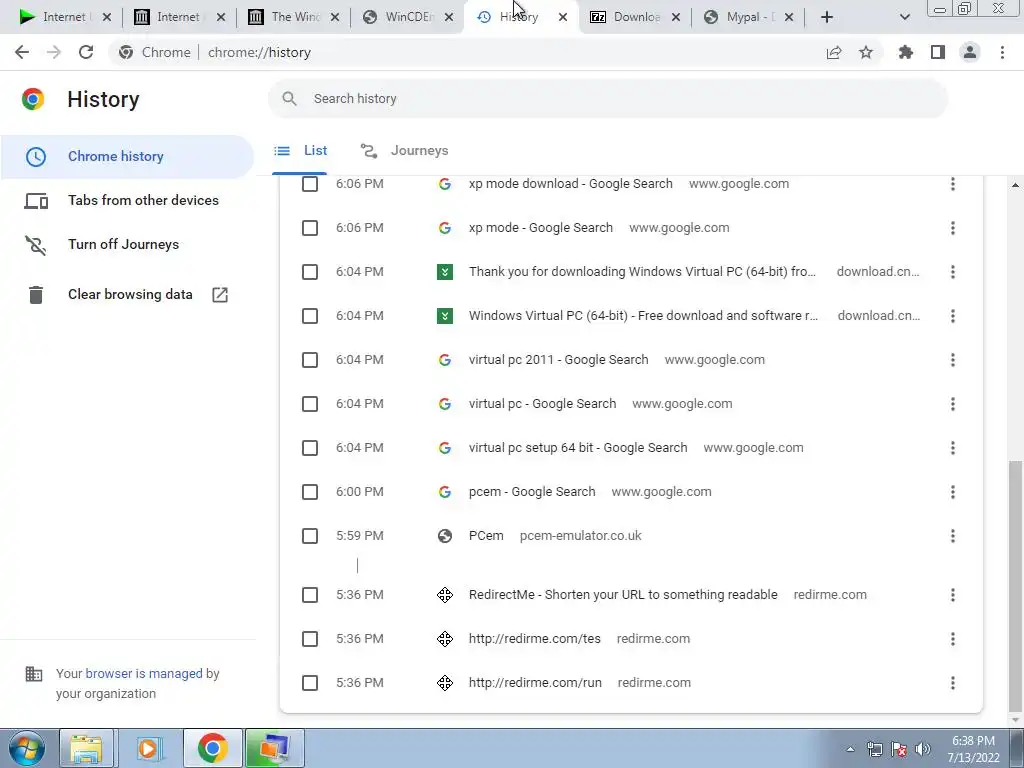Image resolution: width=1024 pixels, height=768 pixels.
Task: Check the Thank you for downloading entry
Action: (x=310, y=272)
